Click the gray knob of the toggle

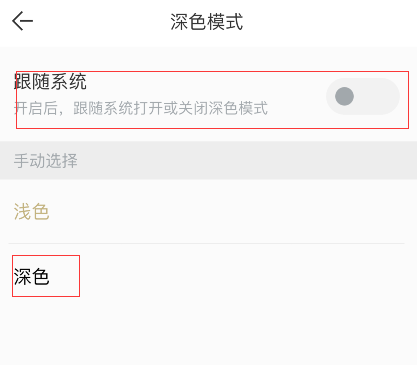(344, 97)
